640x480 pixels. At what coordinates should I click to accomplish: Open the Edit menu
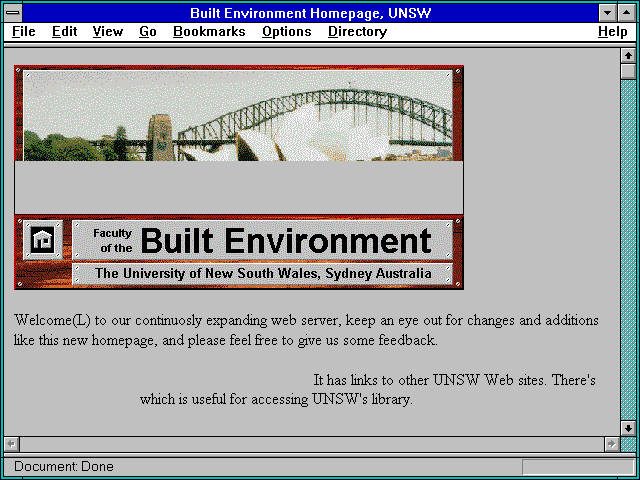pyautogui.click(x=64, y=31)
